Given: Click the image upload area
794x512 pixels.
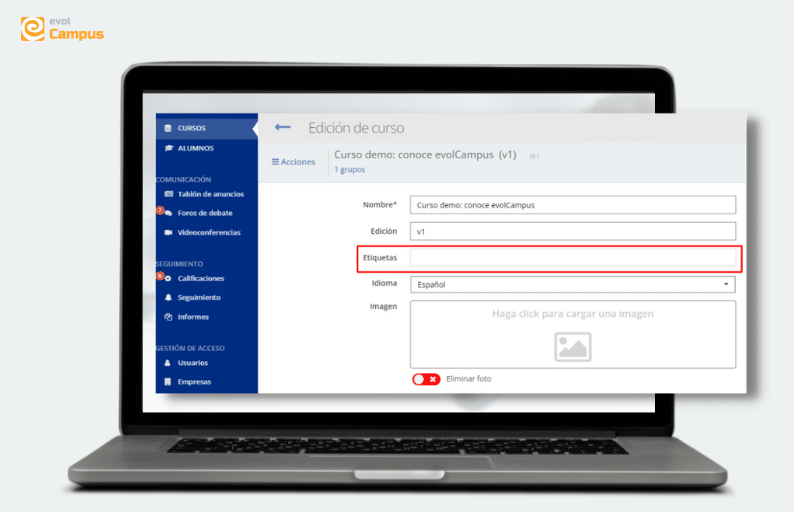Looking at the screenshot, I should point(573,334).
